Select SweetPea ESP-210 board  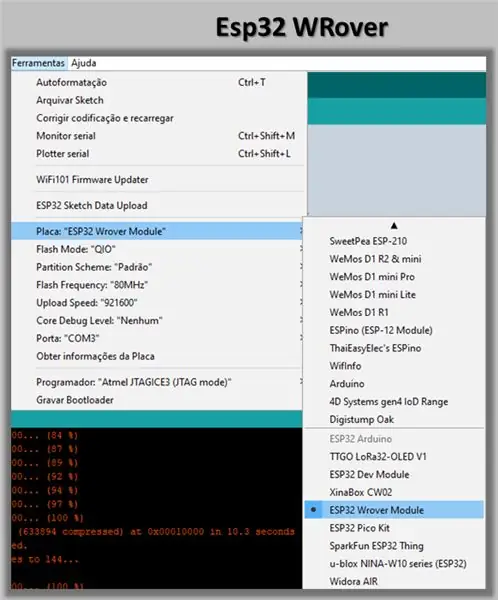click(394, 241)
